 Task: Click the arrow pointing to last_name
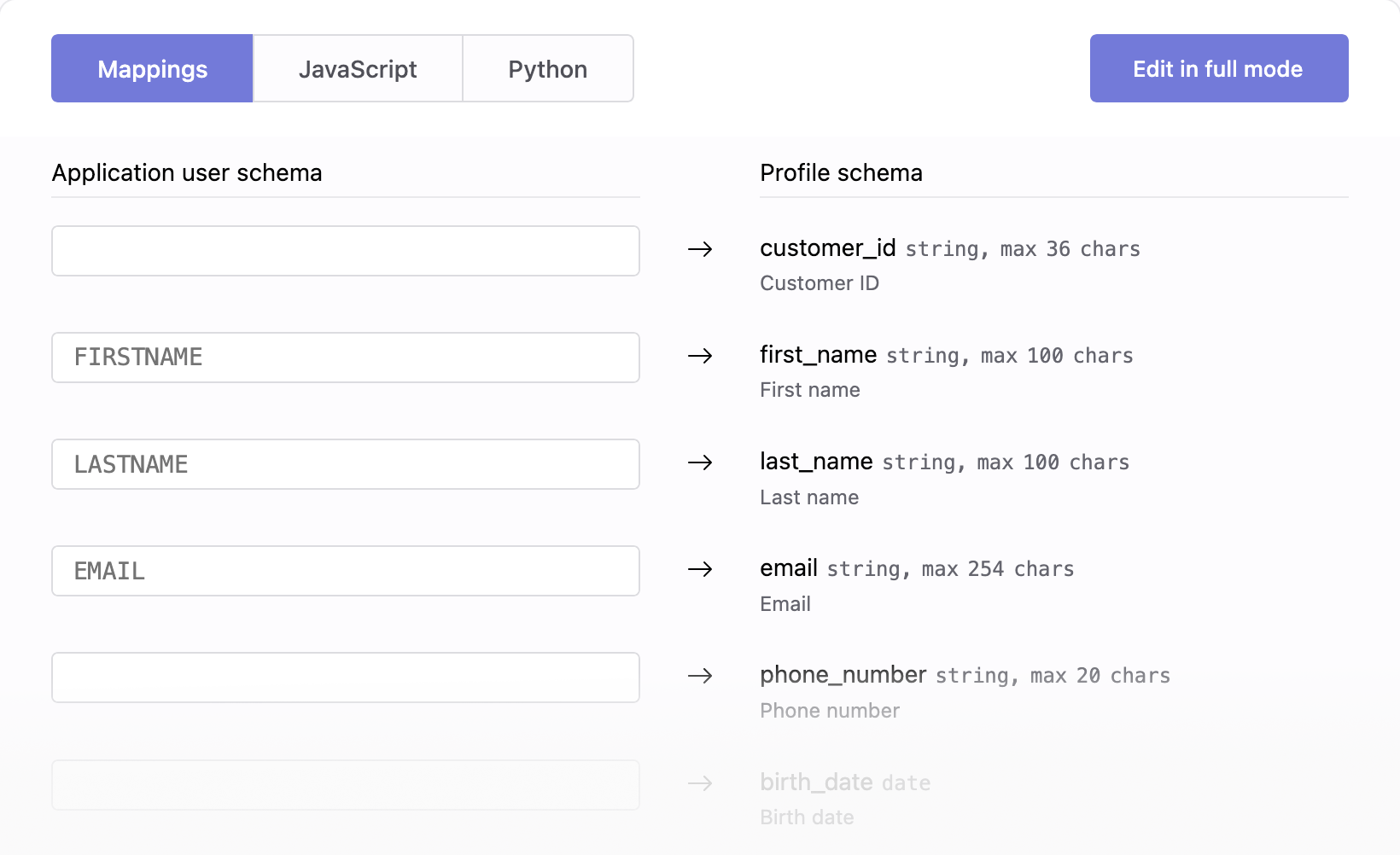tap(700, 462)
